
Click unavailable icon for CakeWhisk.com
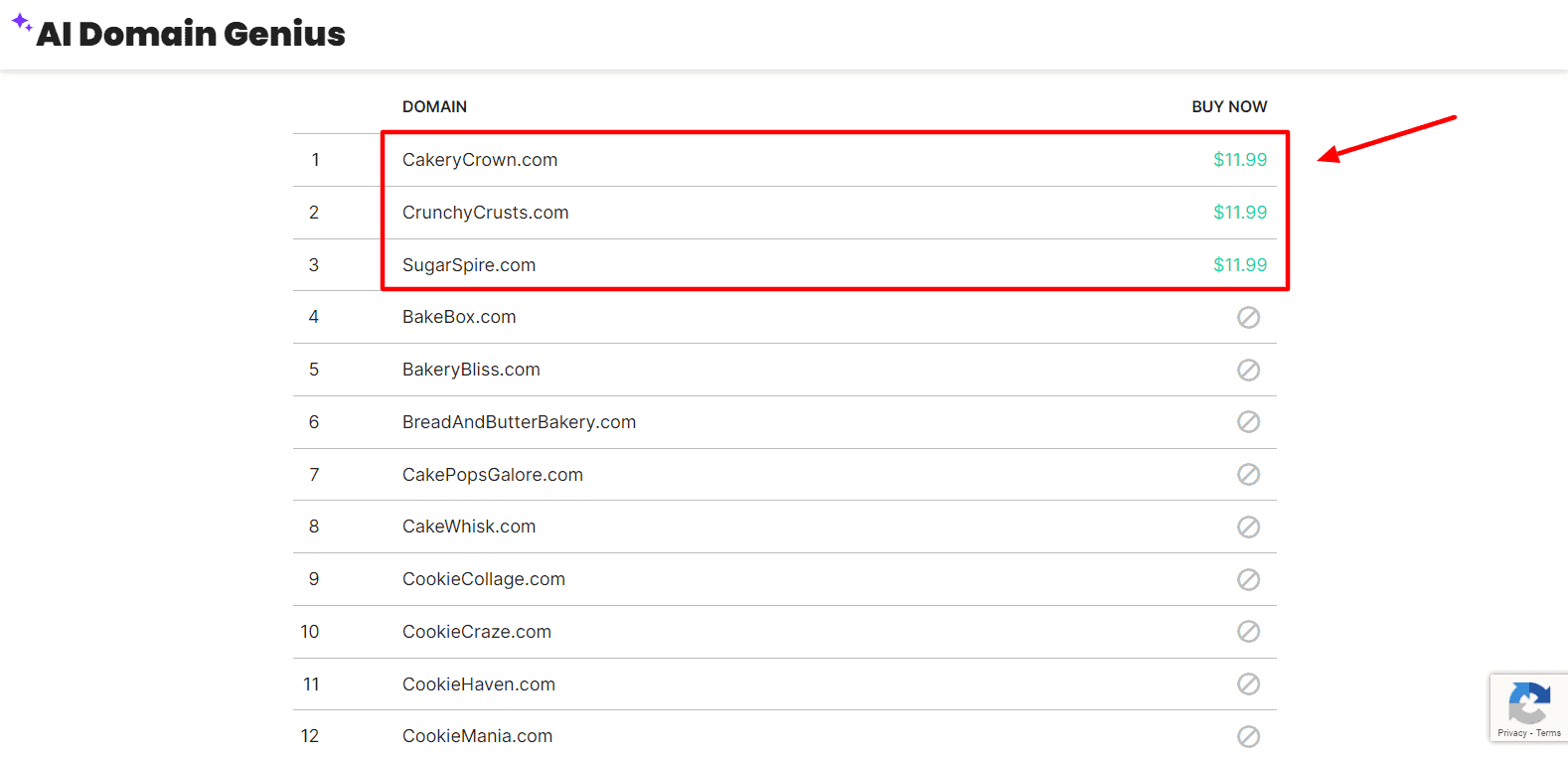pos(1248,527)
